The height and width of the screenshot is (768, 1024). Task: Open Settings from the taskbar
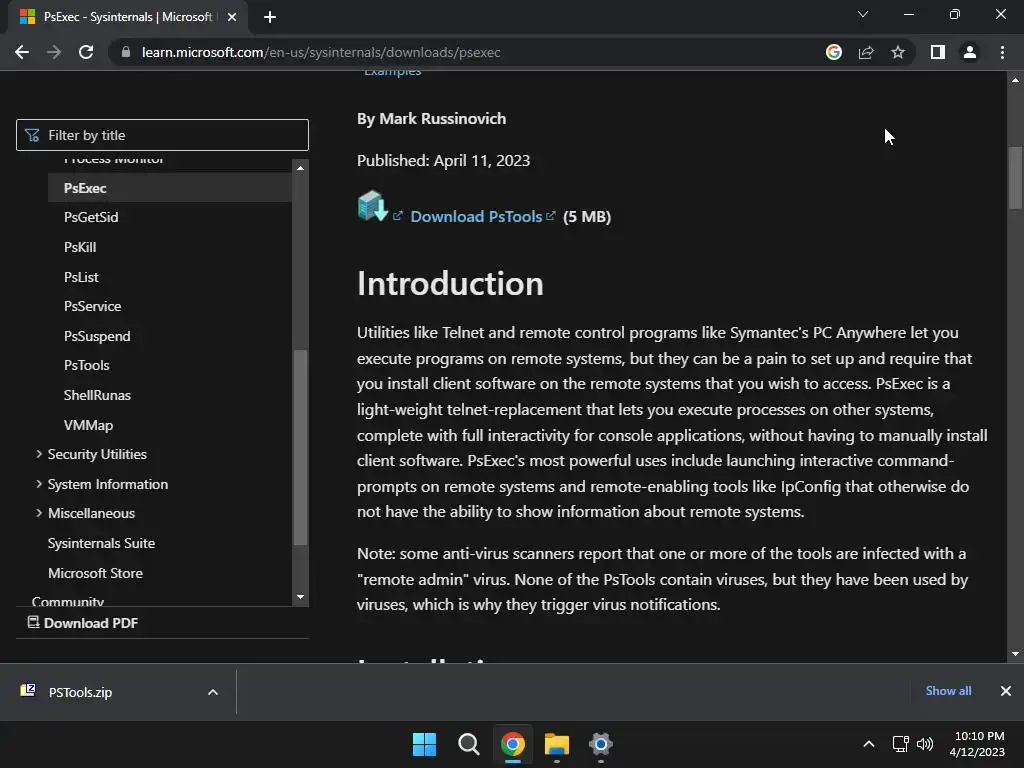point(601,744)
